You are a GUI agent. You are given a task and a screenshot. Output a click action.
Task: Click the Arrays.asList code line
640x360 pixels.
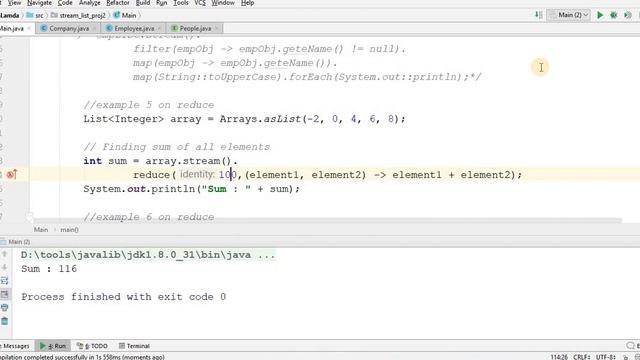(x=244, y=119)
